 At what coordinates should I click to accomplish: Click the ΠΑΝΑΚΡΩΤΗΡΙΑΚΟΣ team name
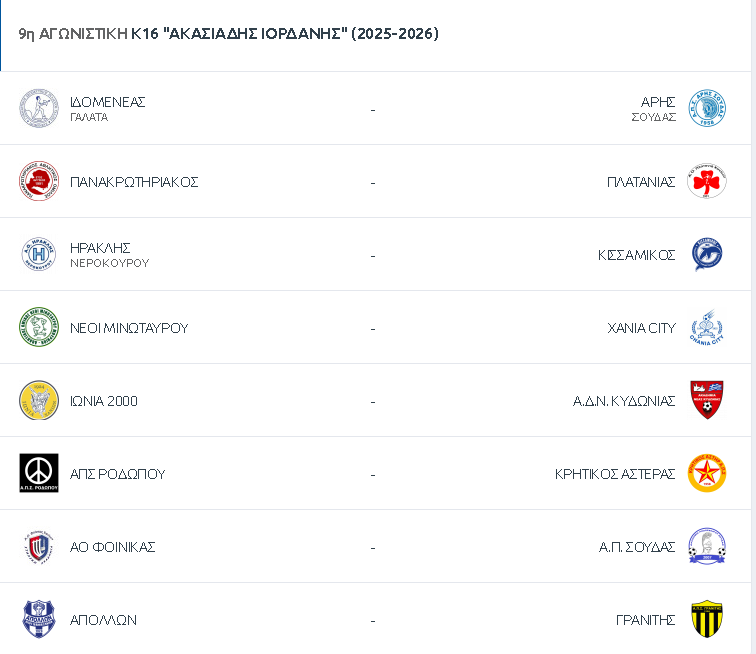pos(134,182)
